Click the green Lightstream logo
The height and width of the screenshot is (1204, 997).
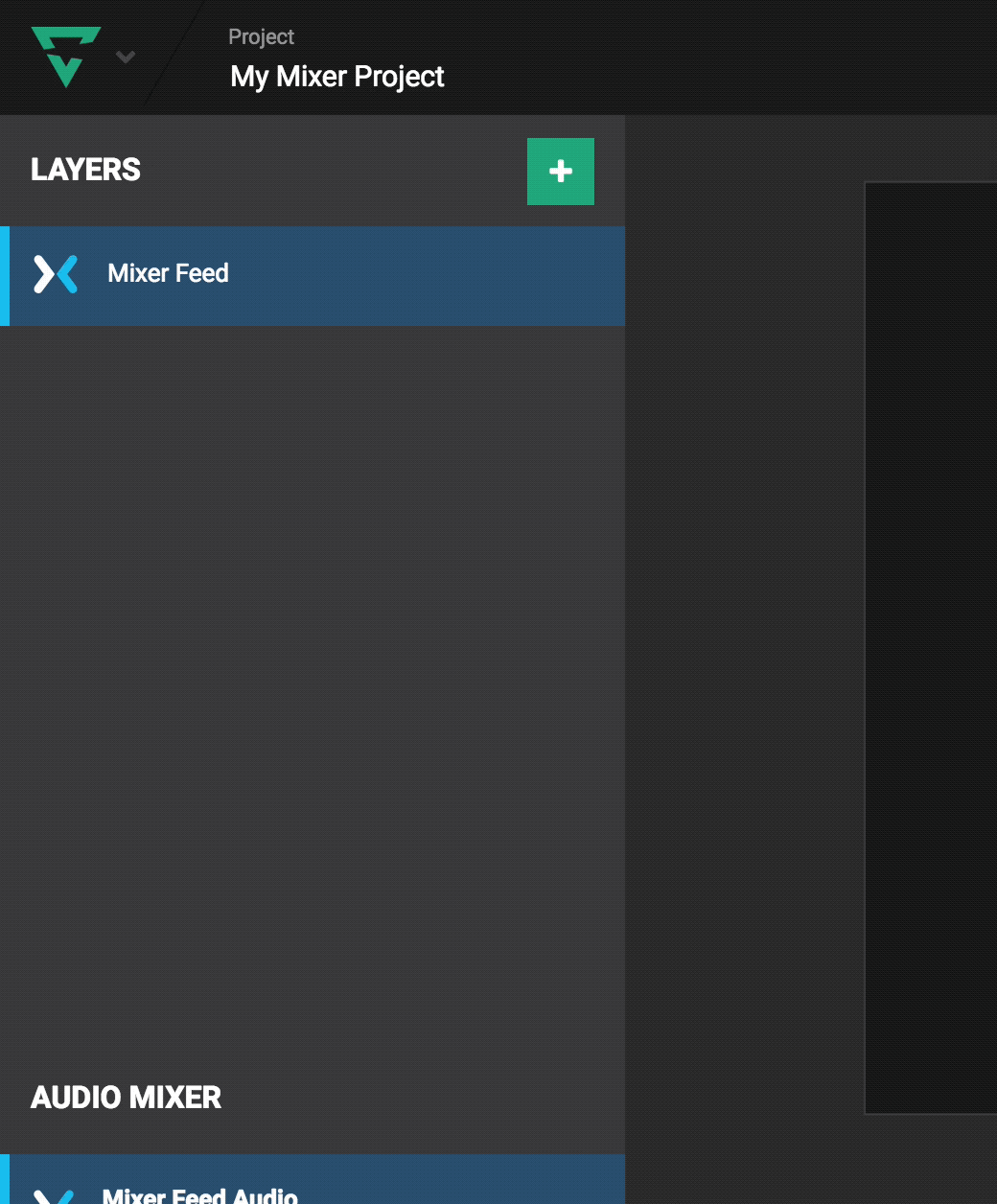[x=65, y=57]
